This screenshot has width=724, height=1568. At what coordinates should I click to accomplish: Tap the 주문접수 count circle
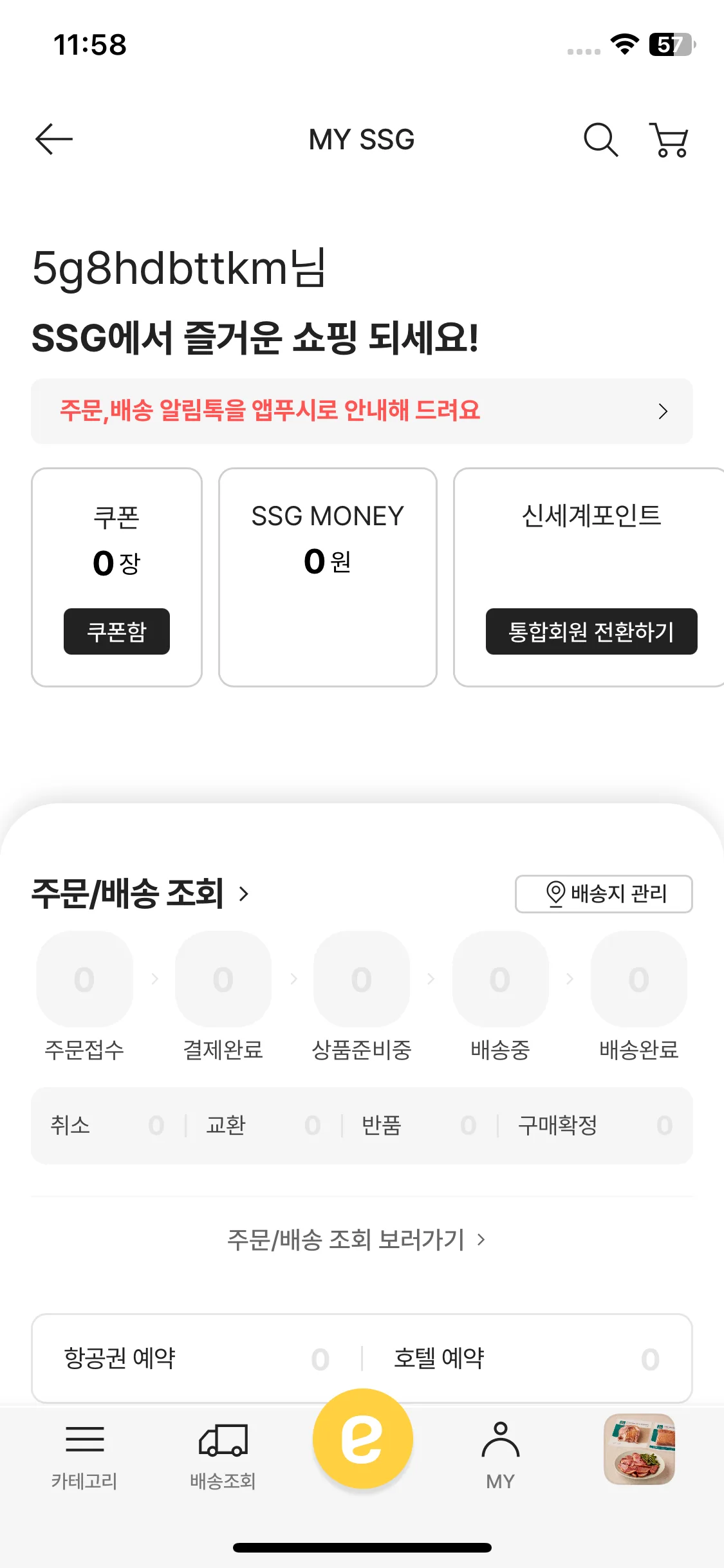coord(84,979)
